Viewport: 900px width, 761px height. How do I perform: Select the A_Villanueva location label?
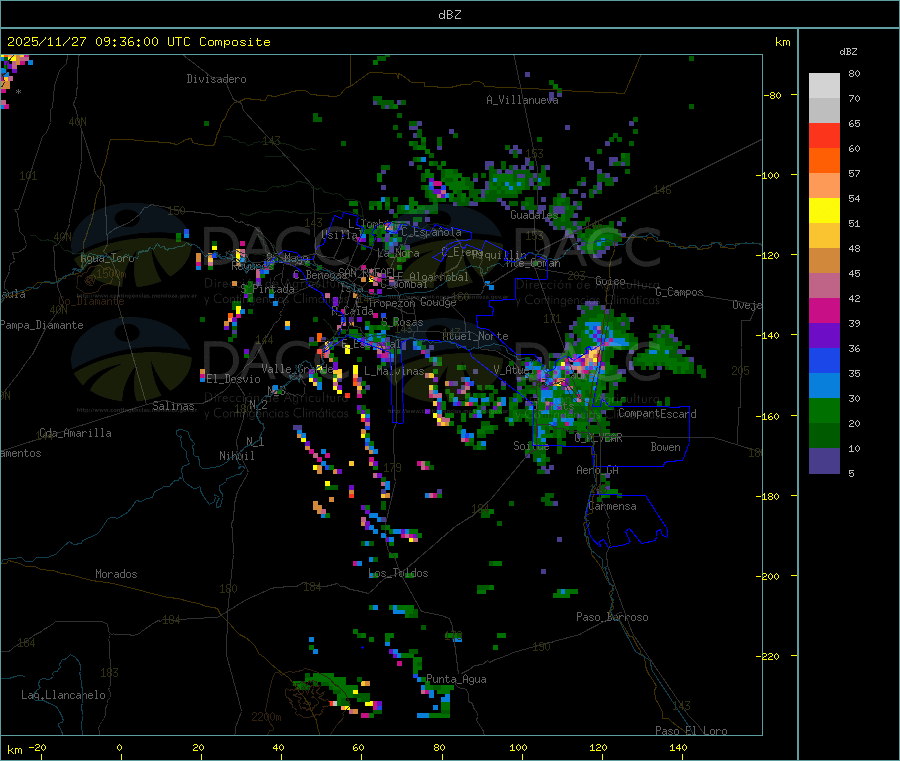(x=522, y=100)
